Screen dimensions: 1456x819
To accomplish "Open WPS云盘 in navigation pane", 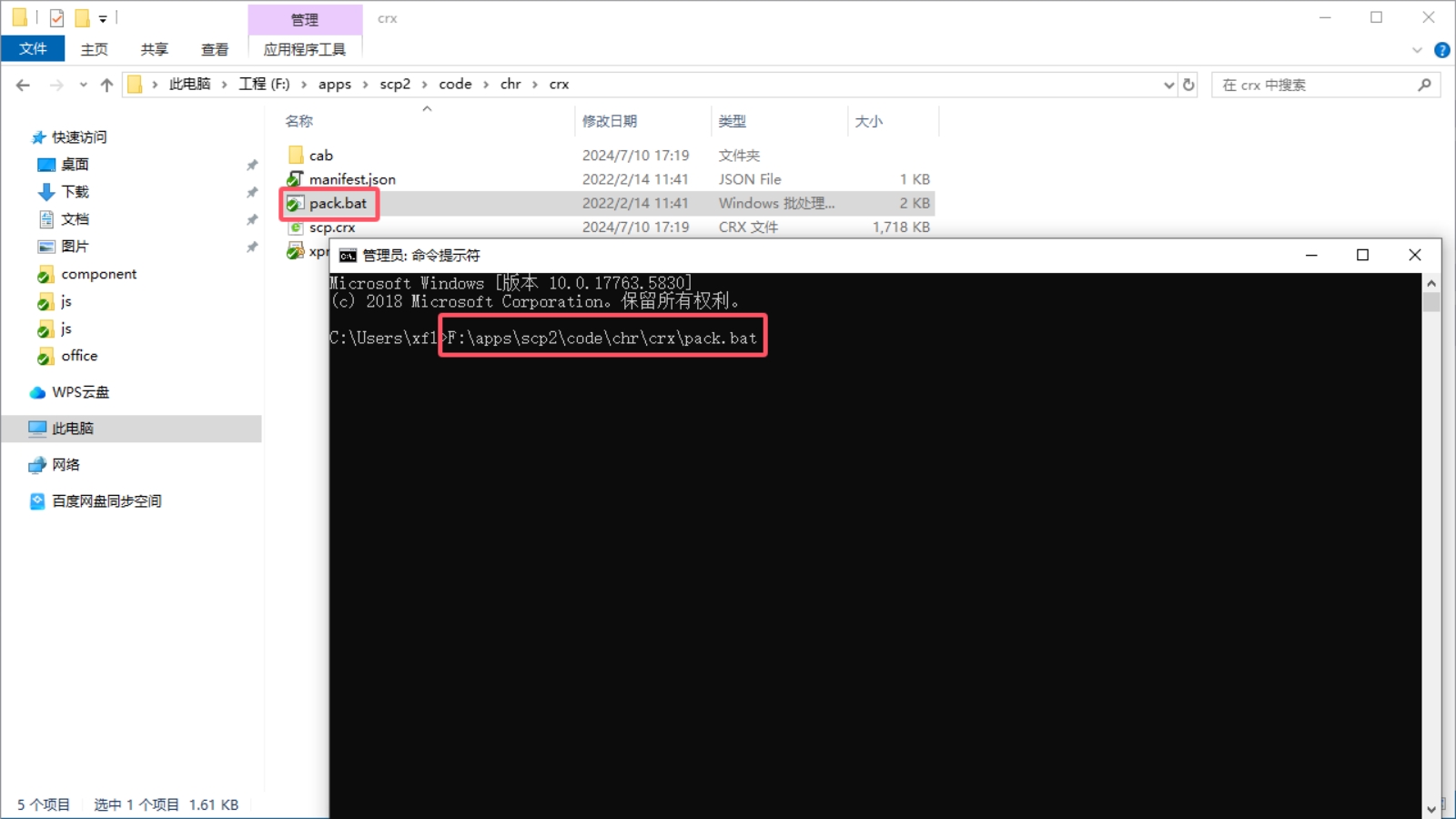I will 80,392.
